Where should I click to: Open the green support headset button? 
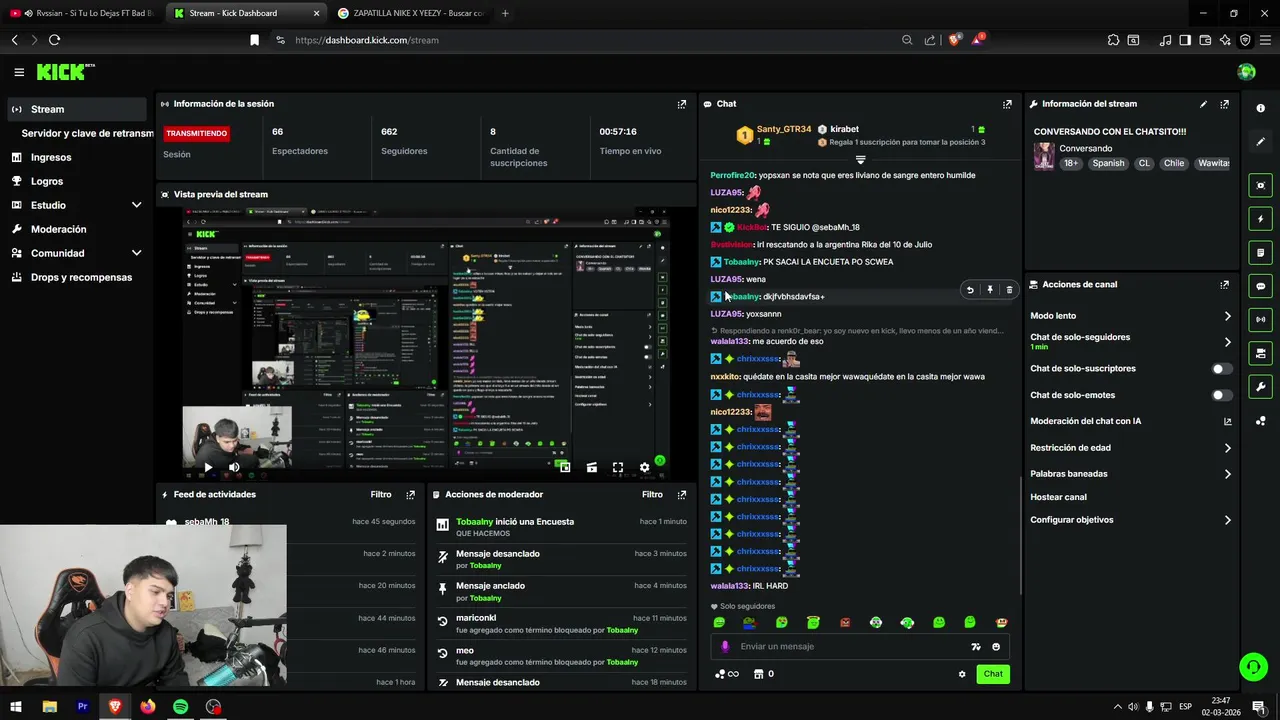coord(1253,667)
